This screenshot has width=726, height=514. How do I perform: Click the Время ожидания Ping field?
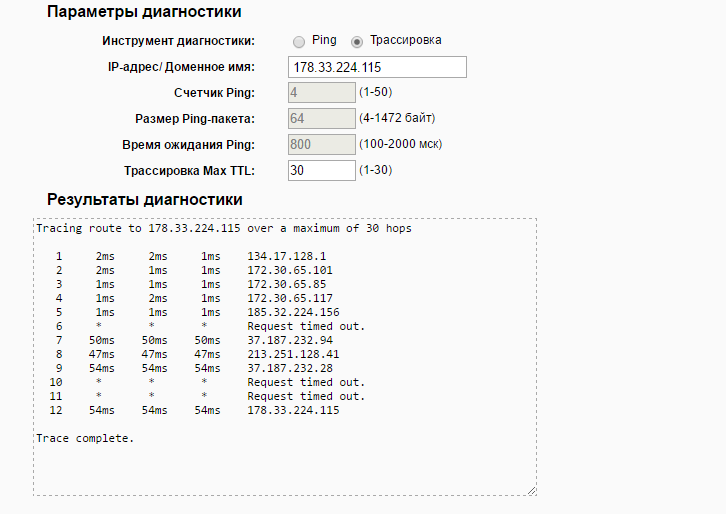(x=321, y=144)
